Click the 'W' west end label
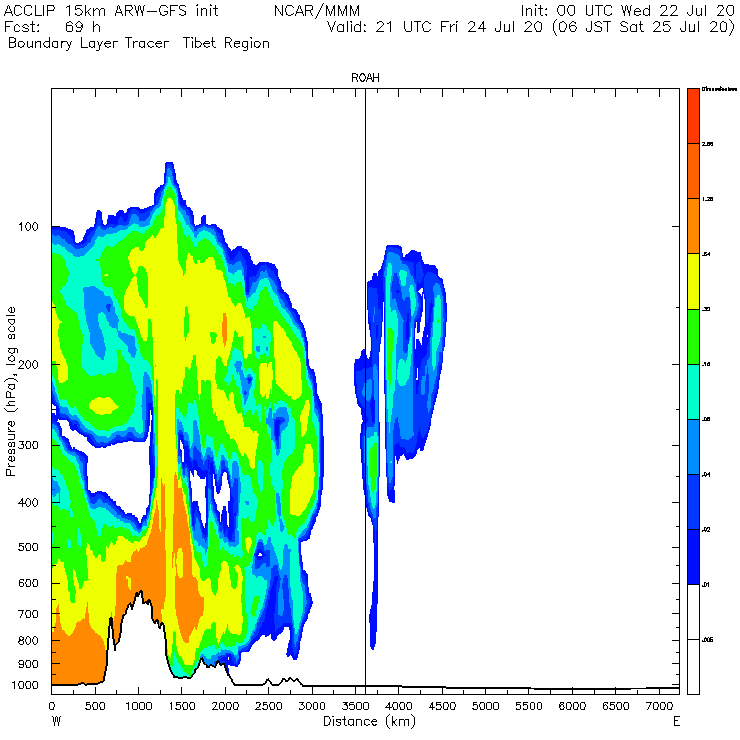Screen dimensions: 740x740 pyautogui.click(x=56, y=722)
